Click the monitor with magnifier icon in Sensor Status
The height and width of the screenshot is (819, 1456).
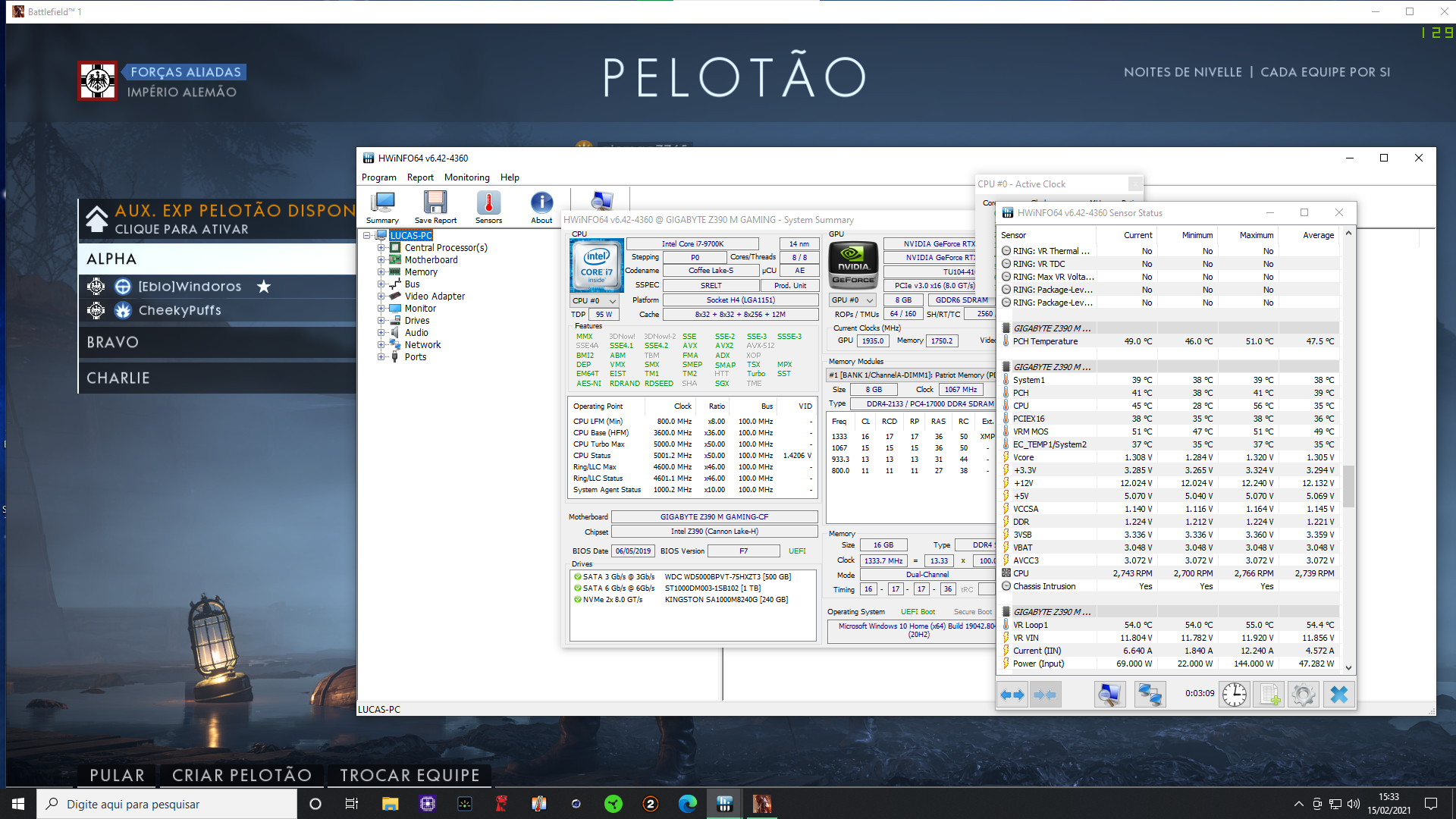click(1109, 694)
